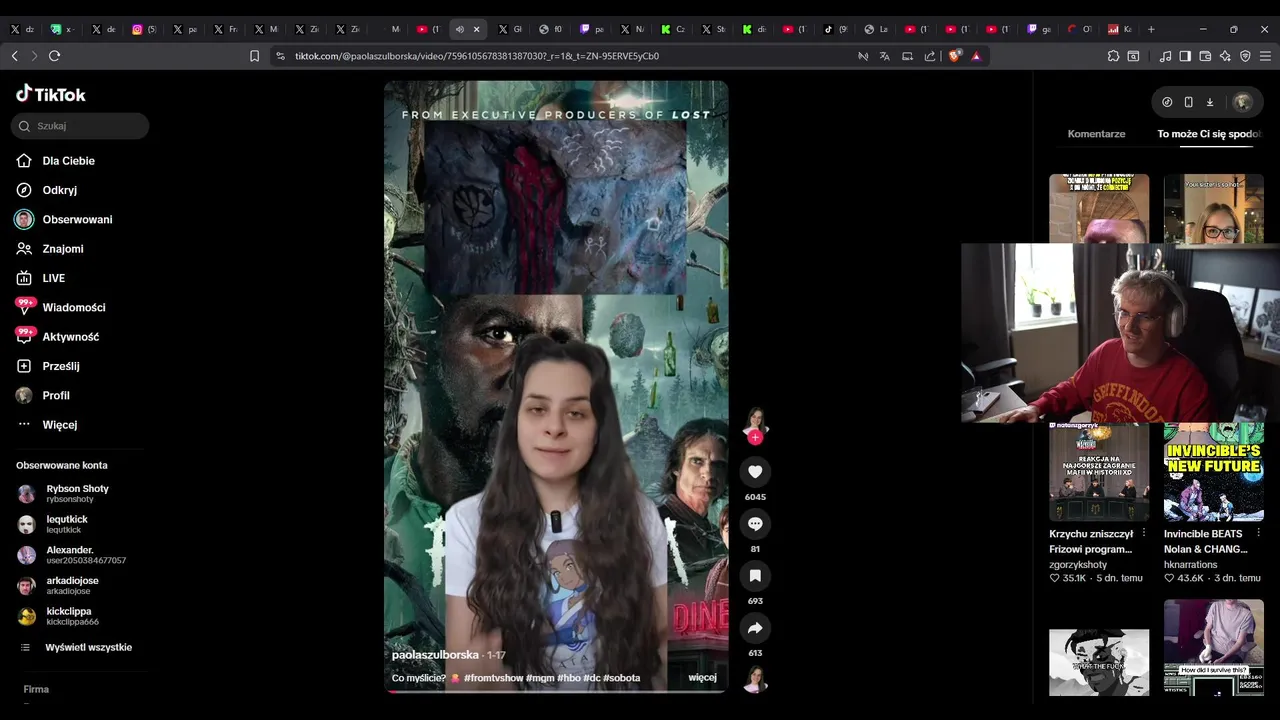Open more options beside Invincible BEATS
The width and height of the screenshot is (1280, 720).
click(1258, 534)
